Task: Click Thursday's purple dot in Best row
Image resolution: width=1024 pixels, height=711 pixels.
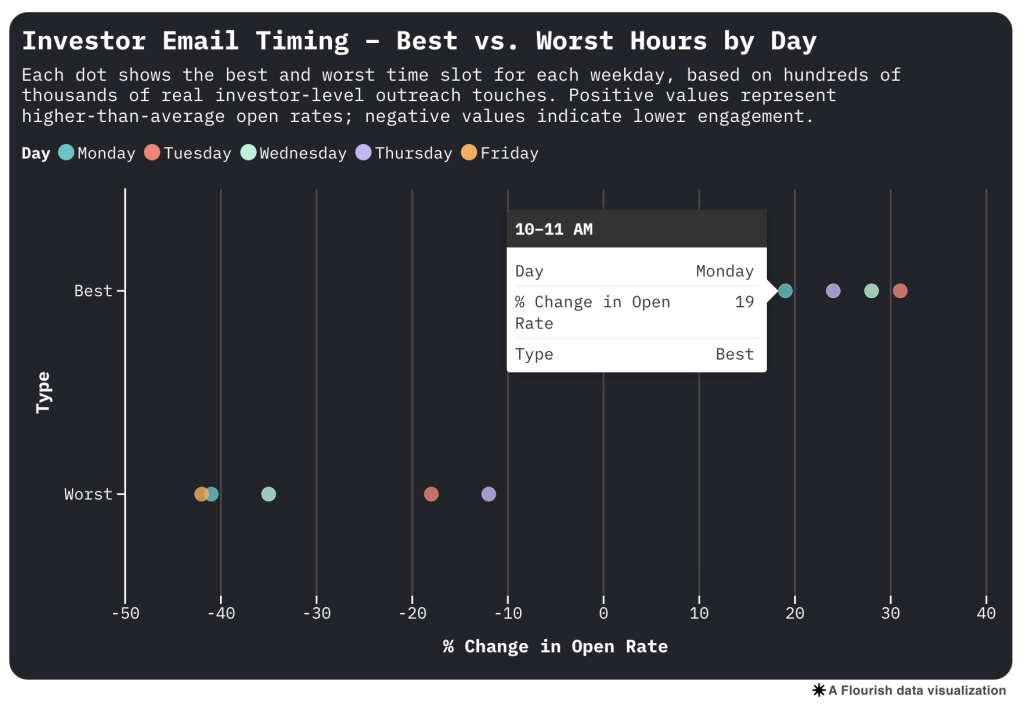Action: point(833,291)
